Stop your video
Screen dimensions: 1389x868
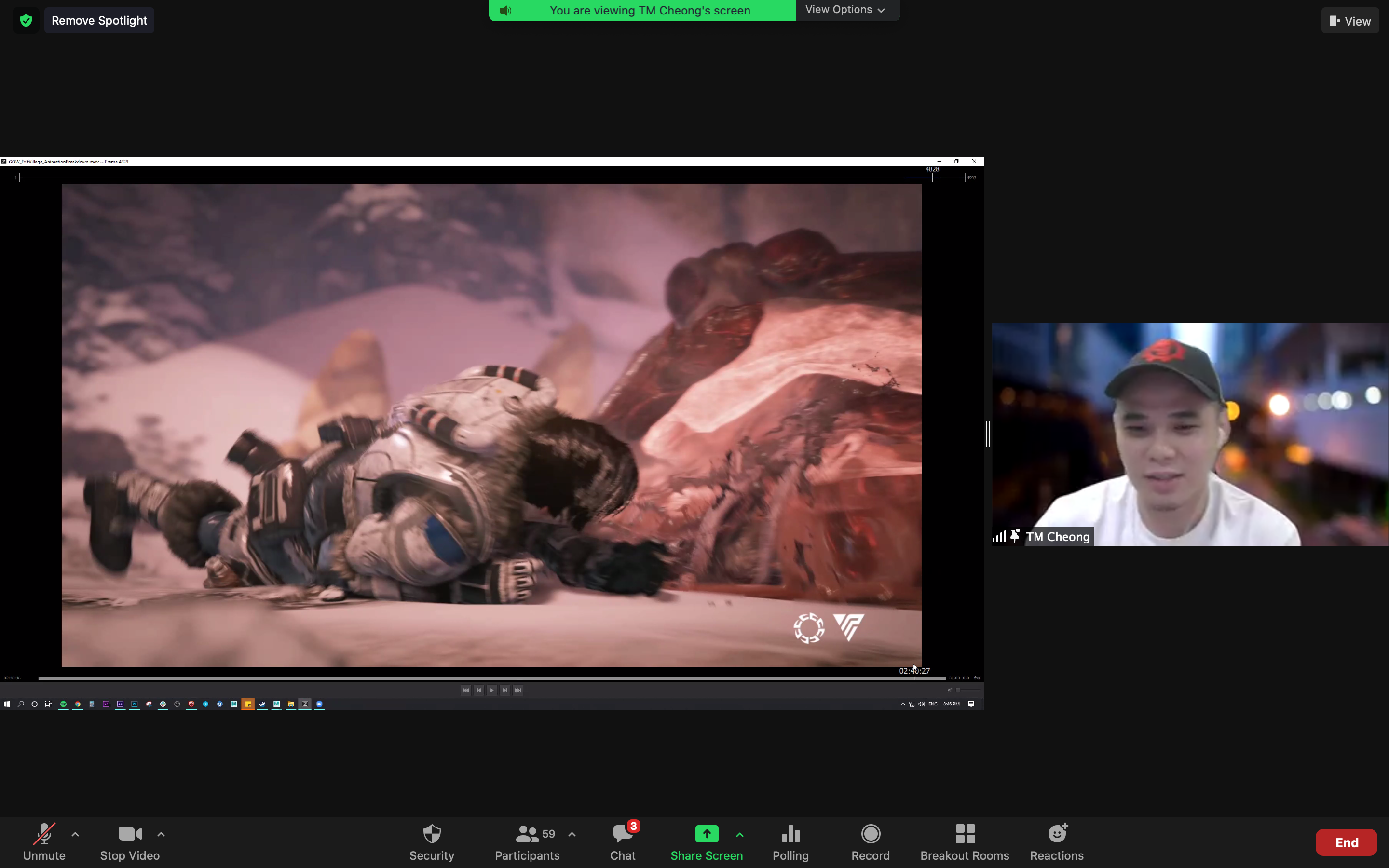click(x=130, y=842)
